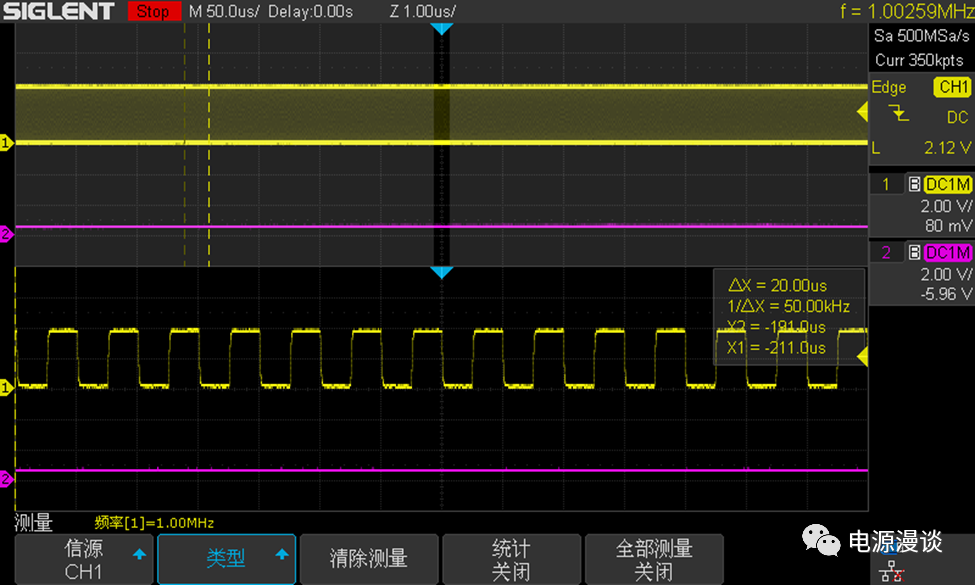Screen dimensions: 975x585
Task: Click the channel 2 bandwidth limit B icon
Action: click(x=913, y=252)
